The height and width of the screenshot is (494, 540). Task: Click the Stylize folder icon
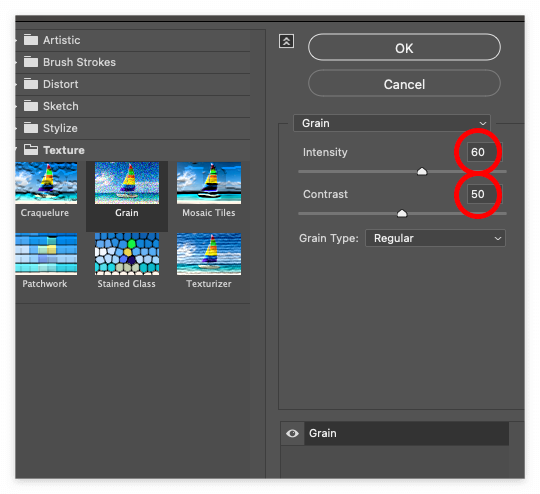pos(31,128)
